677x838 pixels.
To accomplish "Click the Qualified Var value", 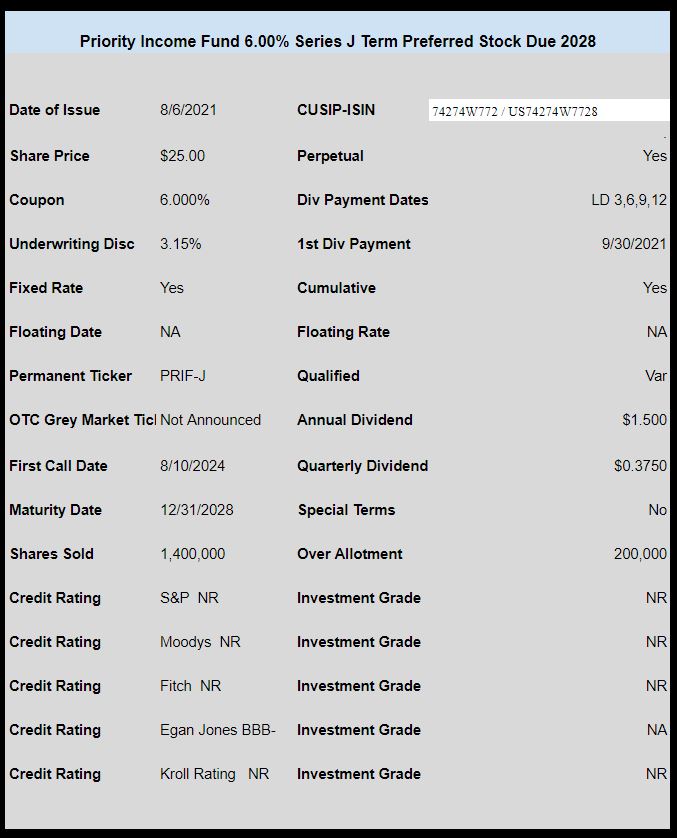I will point(656,376).
